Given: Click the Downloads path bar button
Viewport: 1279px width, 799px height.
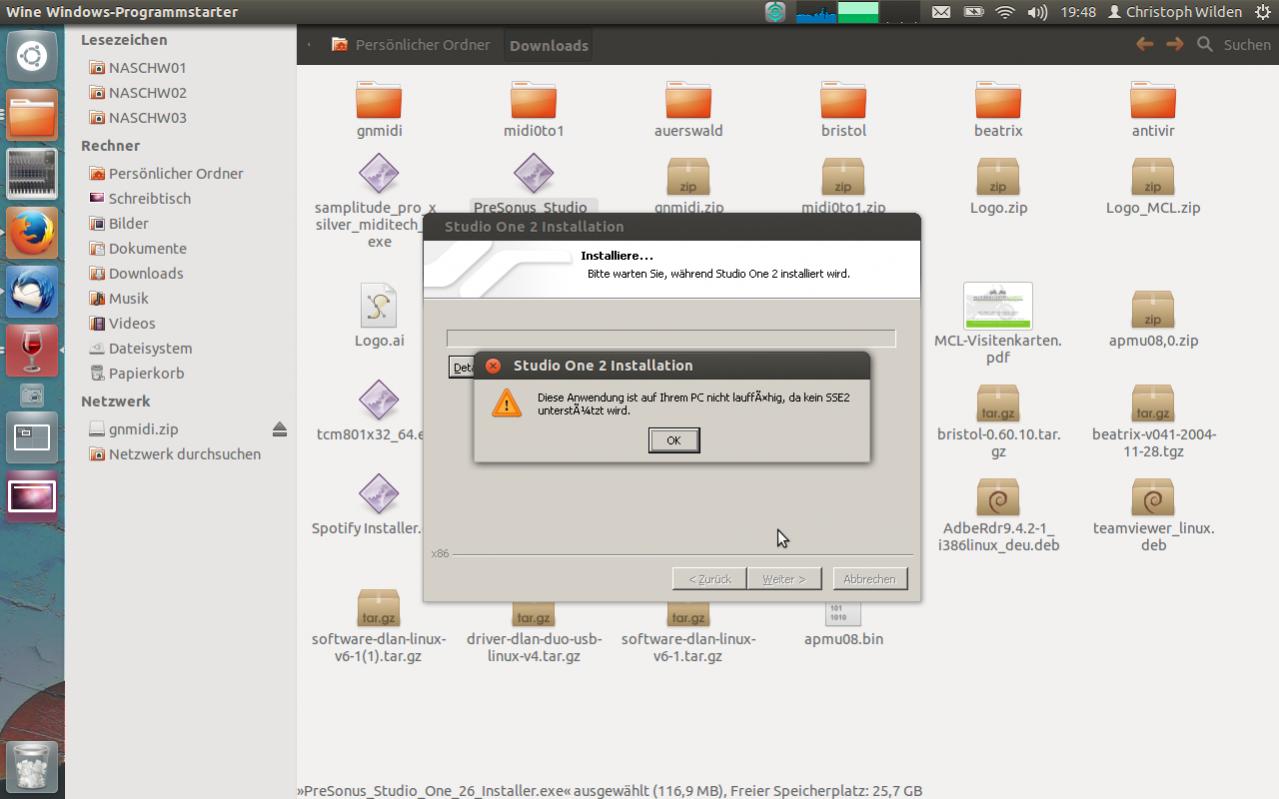Looking at the screenshot, I should 549,46.
